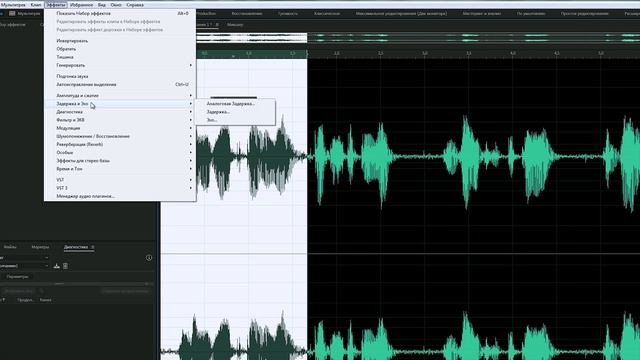Screen dimensions: 640x360
Task: Open the Мультитрек menu
Action: coord(13,5)
